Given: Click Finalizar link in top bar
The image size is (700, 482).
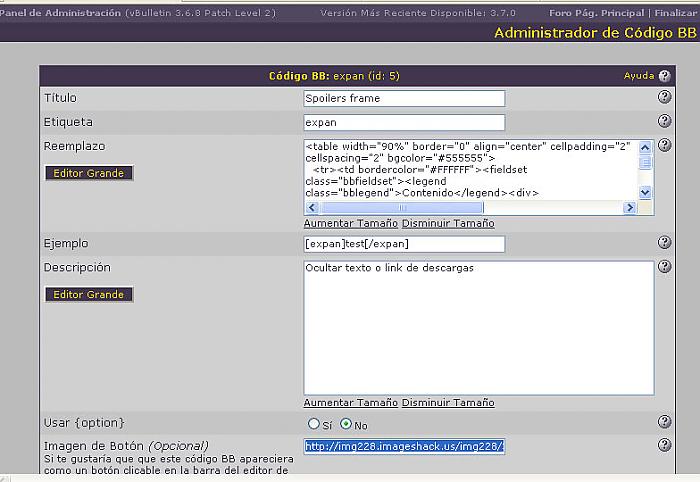Looking at the screenshot, I should (675, 13).
